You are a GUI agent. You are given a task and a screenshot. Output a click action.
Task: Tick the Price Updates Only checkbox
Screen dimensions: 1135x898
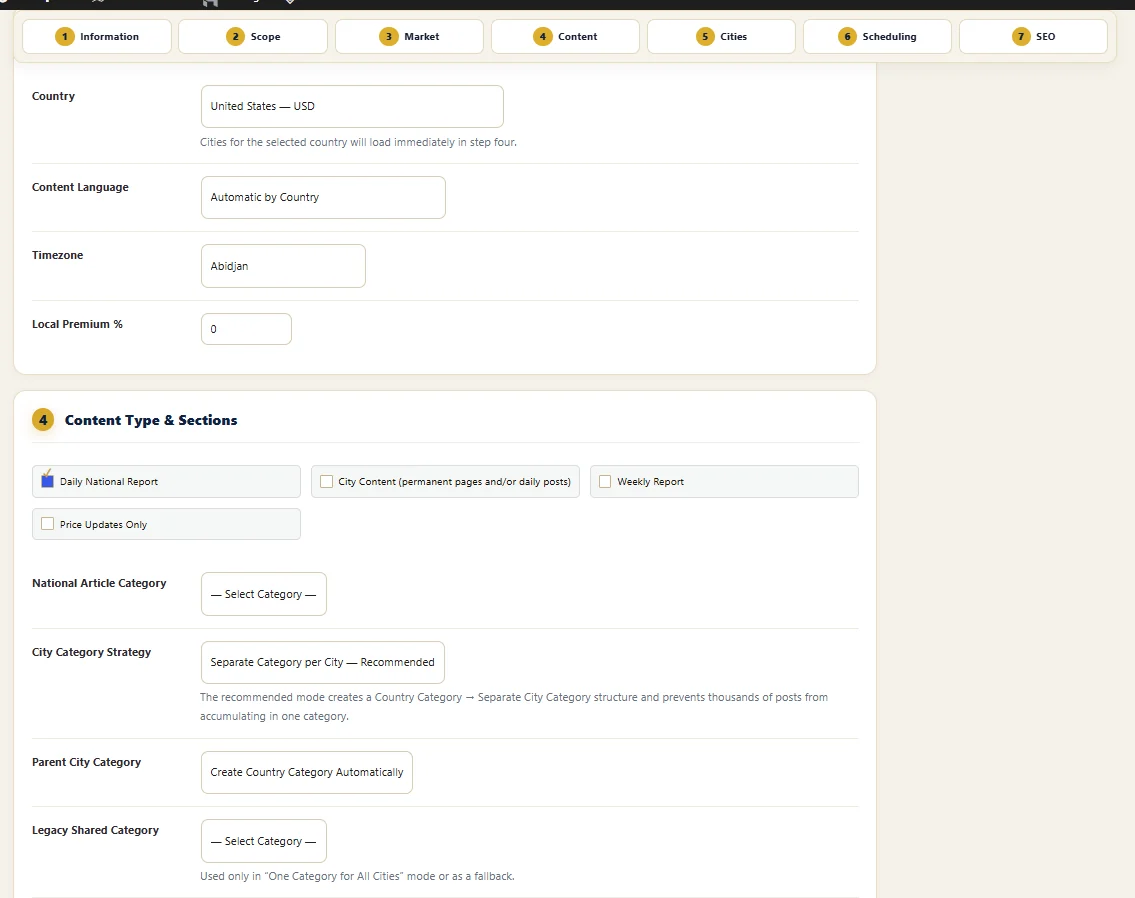tap(48, 524)
